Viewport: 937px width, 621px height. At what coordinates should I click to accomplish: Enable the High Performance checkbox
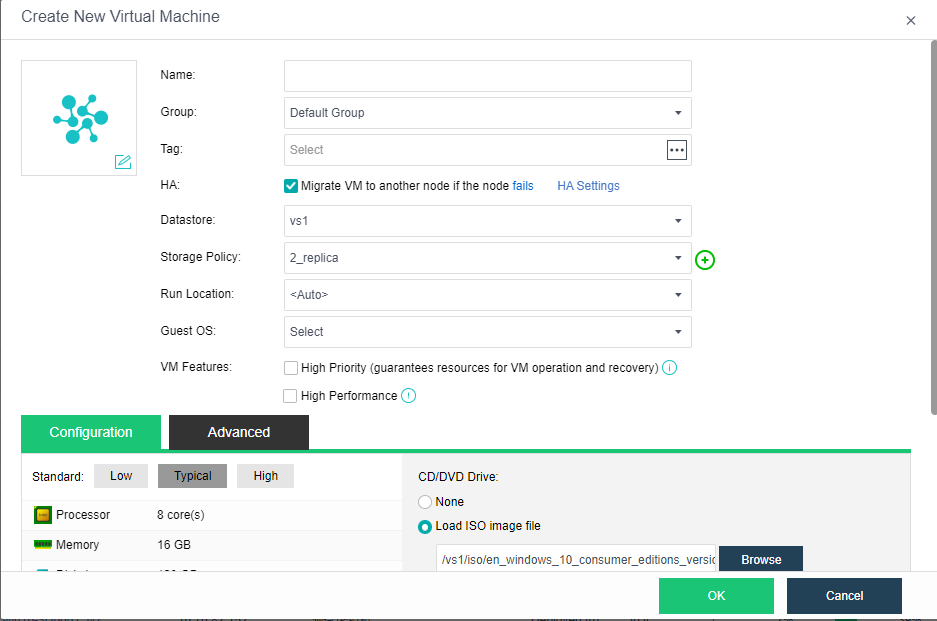click(291, 396)
